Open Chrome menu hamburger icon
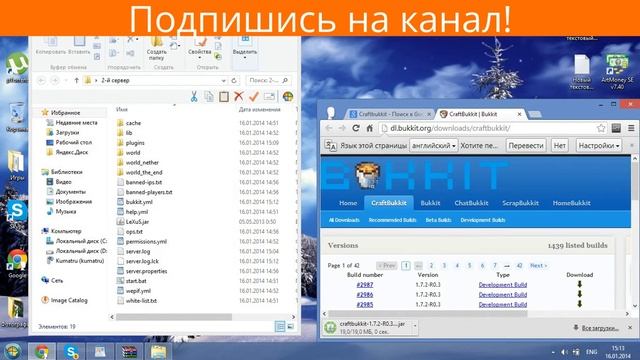 tap(631, 128)
